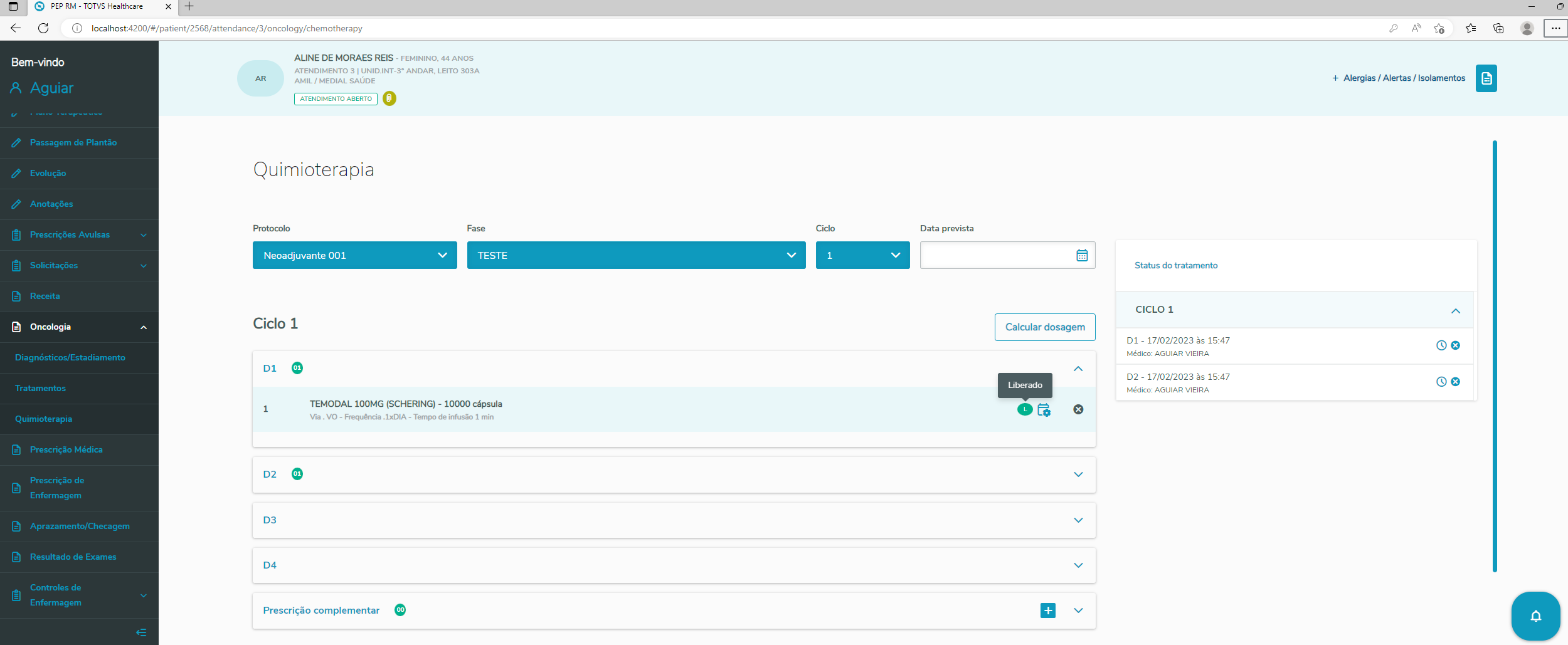The width and height of the screenshot is (1568, 645).
Task: Open Aprazamento/Checagem in the sidebar
Action: [79, 527]
